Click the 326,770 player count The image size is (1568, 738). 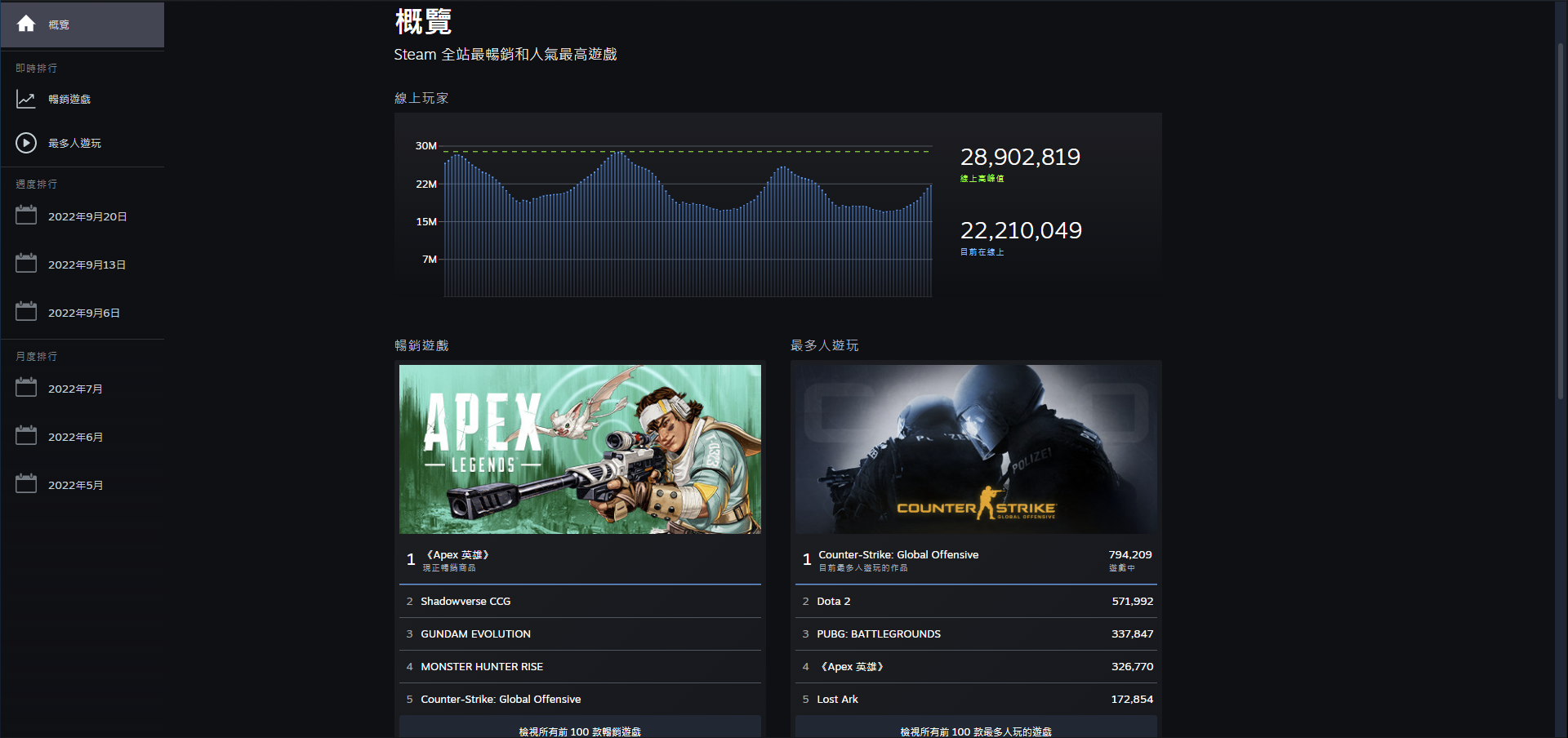click(1132, 666)
